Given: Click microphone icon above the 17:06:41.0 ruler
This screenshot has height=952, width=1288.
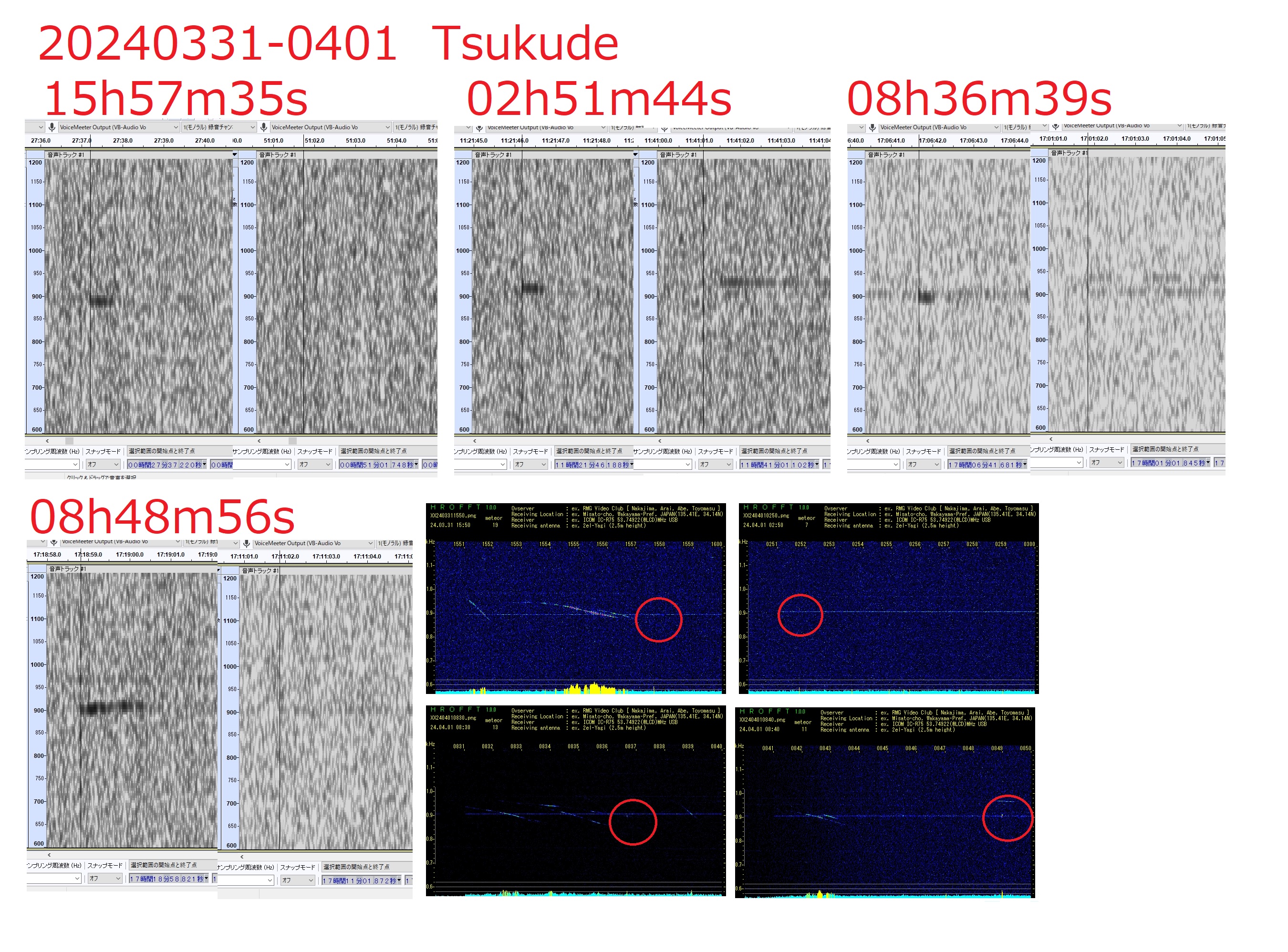Looking at the screenshot, I should 872,127.
